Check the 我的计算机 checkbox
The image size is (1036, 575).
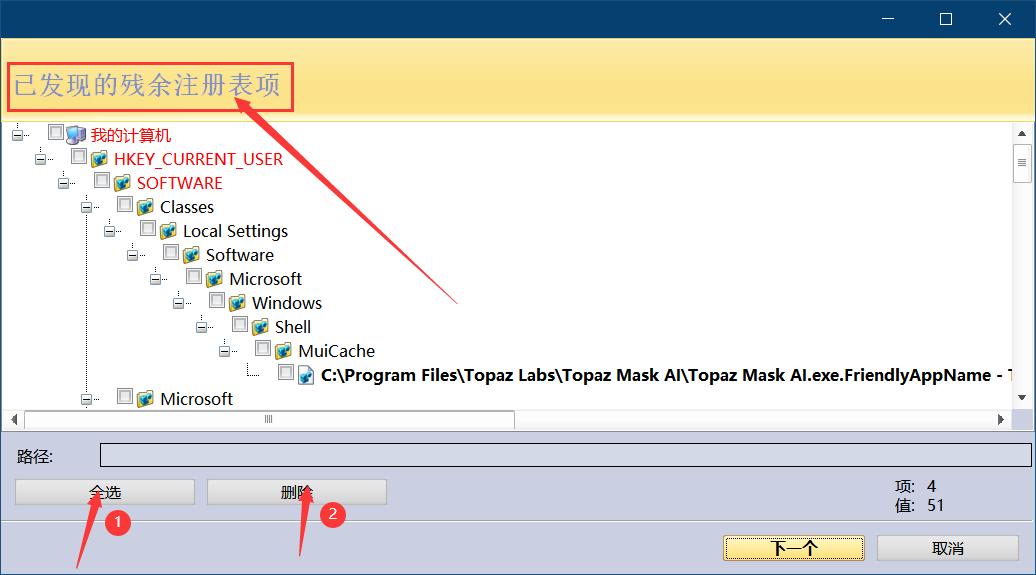click(56, 132)
